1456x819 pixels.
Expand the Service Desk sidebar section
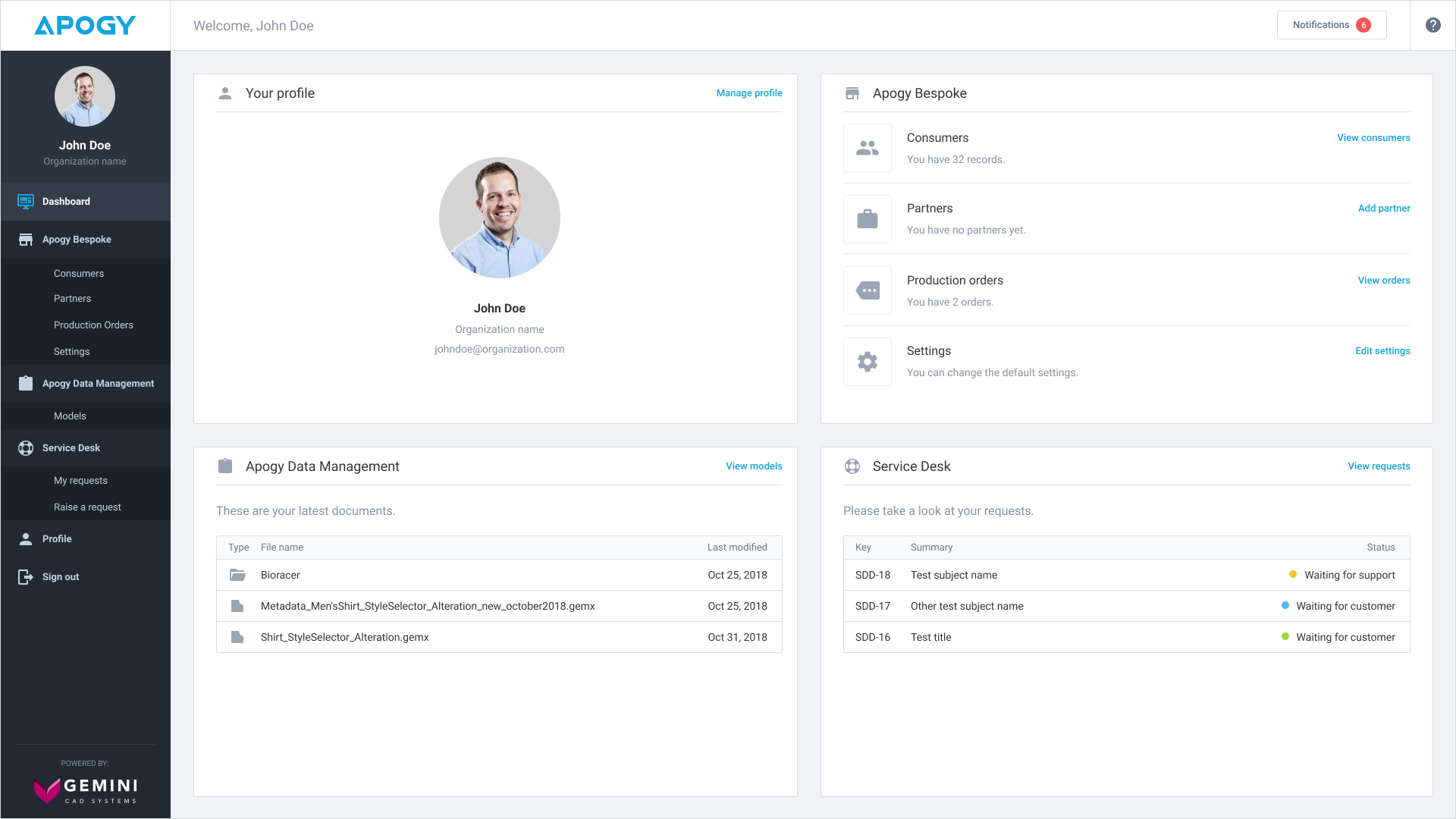[71, 447]
